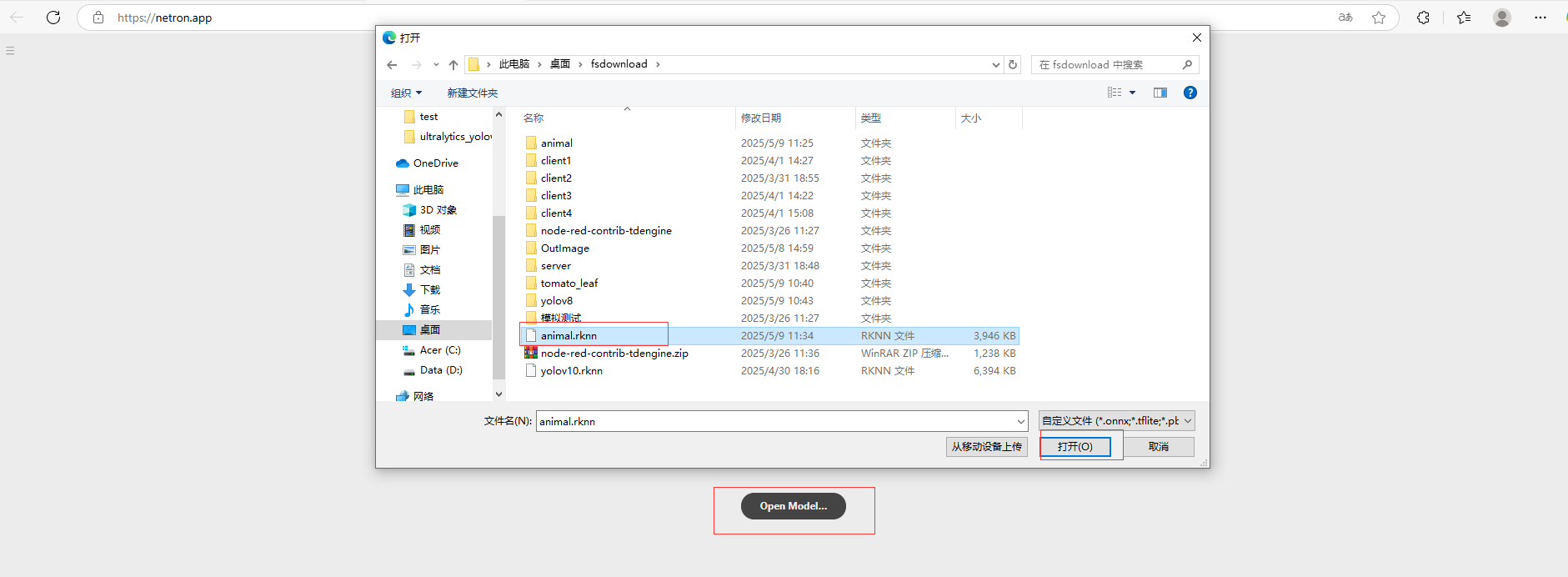Select yolov10.rknn file
Viewport: 1568px width, 577px height.
click(571, 371)
